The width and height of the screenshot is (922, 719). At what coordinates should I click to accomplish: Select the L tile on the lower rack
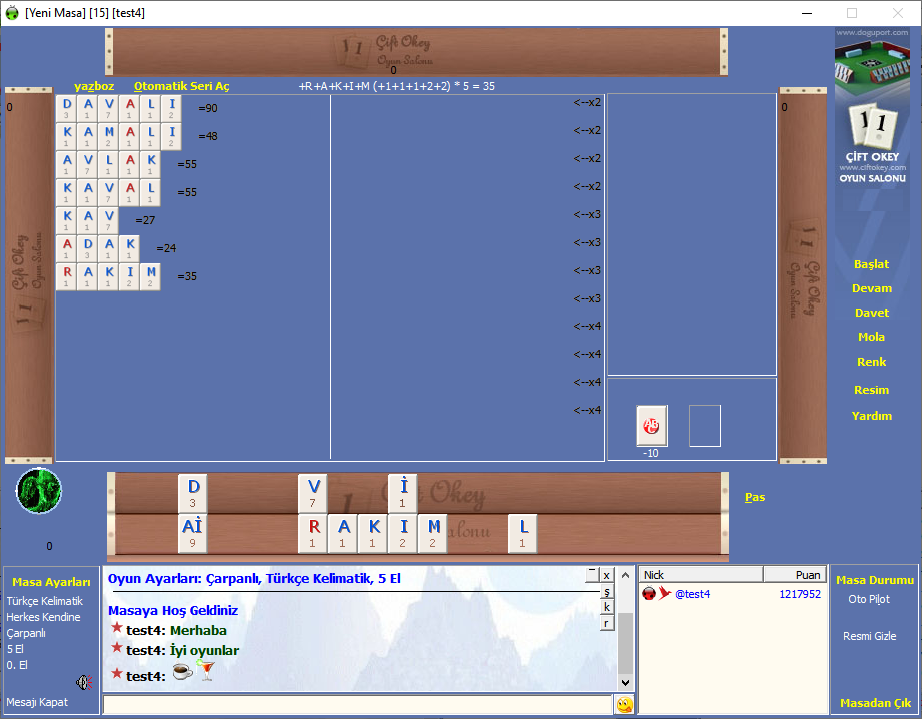click(522, 533)
